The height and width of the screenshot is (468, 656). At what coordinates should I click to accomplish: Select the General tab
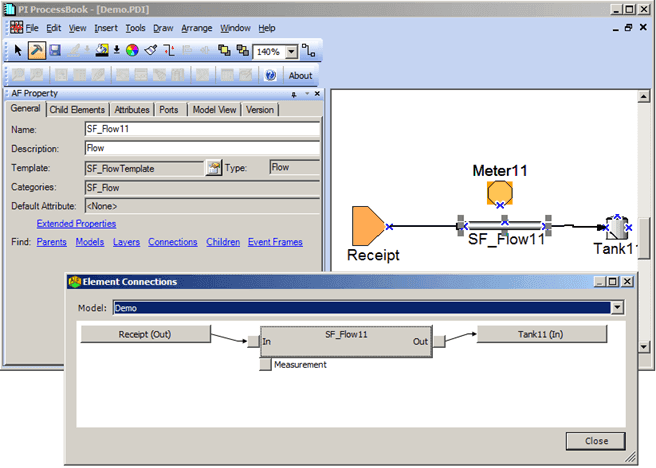26,108
